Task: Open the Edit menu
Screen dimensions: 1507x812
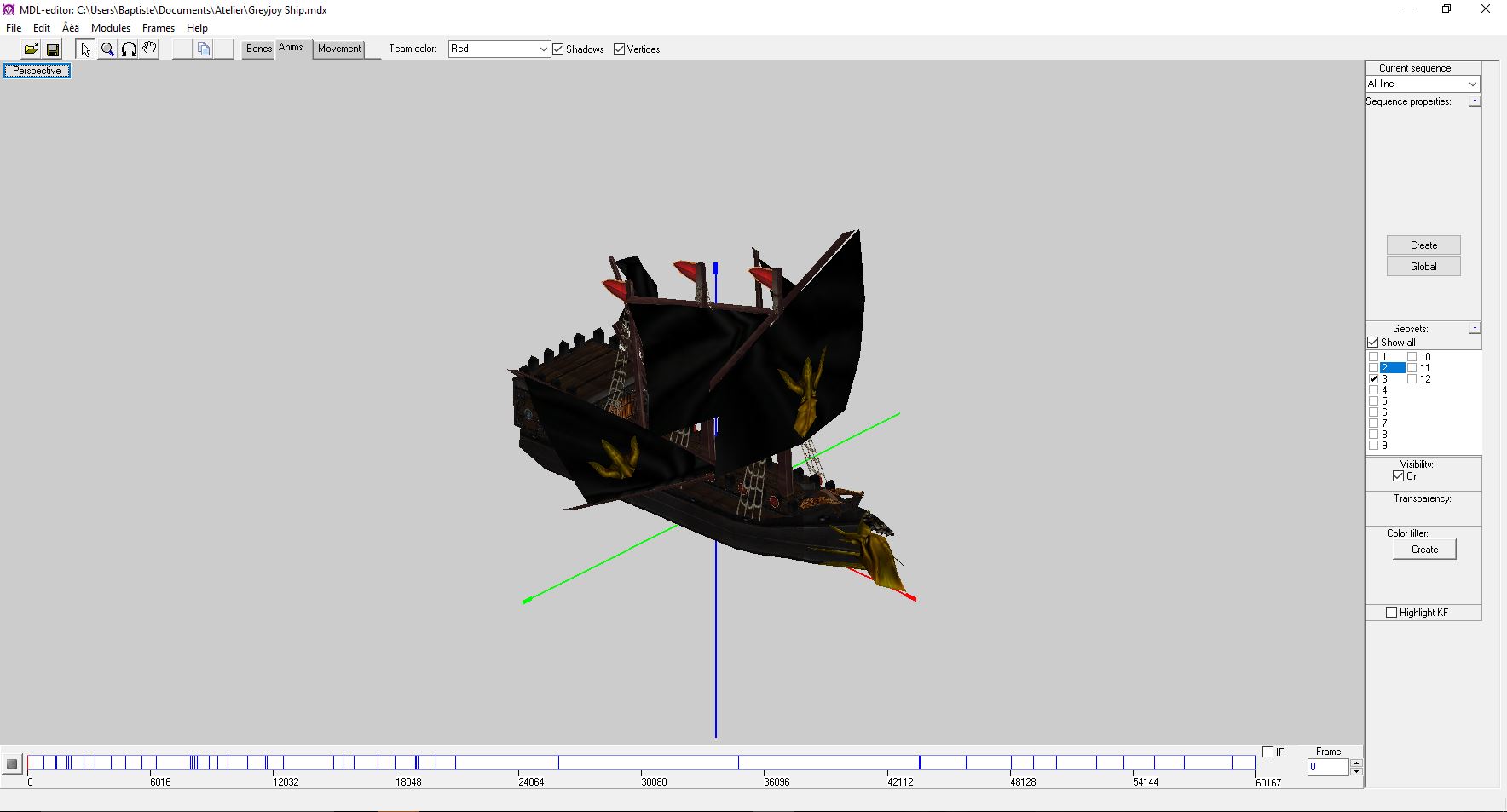Action: click(x=42, y=28)
